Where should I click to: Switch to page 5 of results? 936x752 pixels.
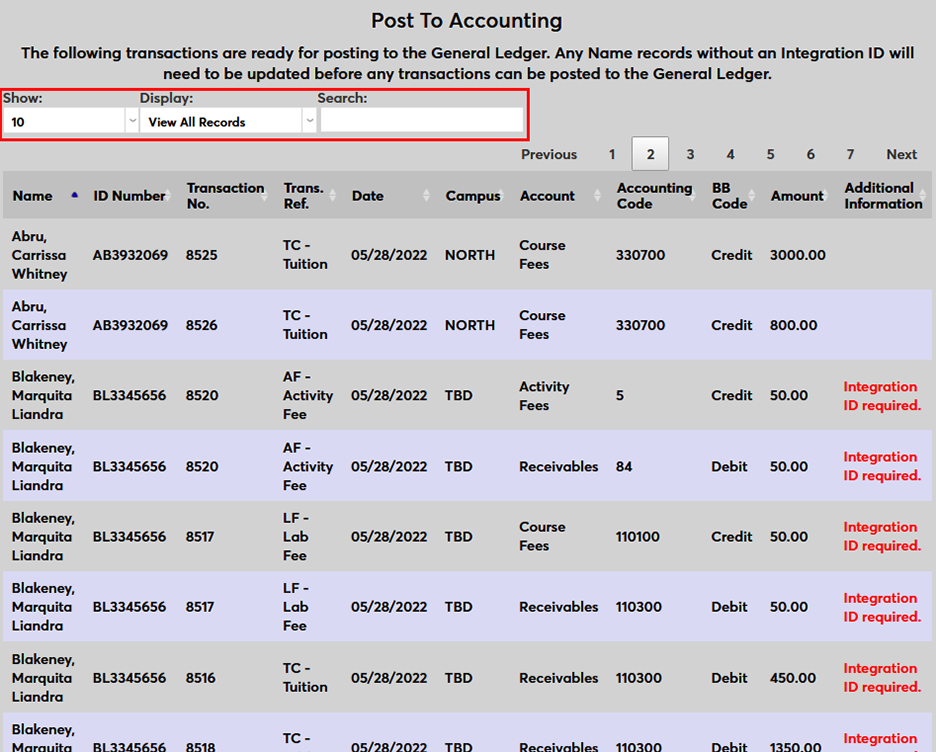(770, 154)
